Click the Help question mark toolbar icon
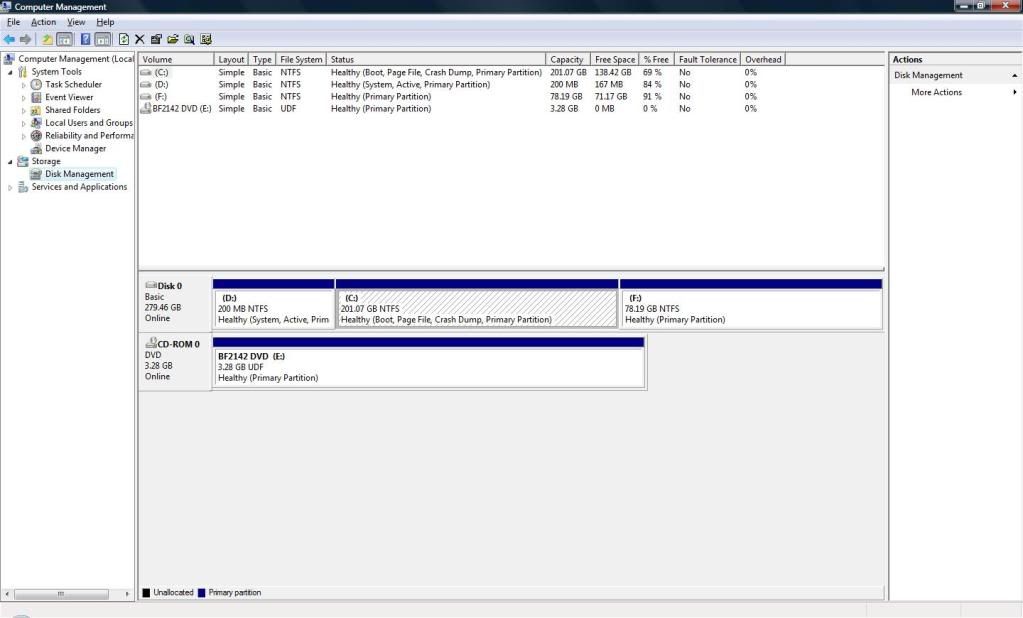Image resolution: width=1023 pixels, height=618 pixels. point(86,39)
